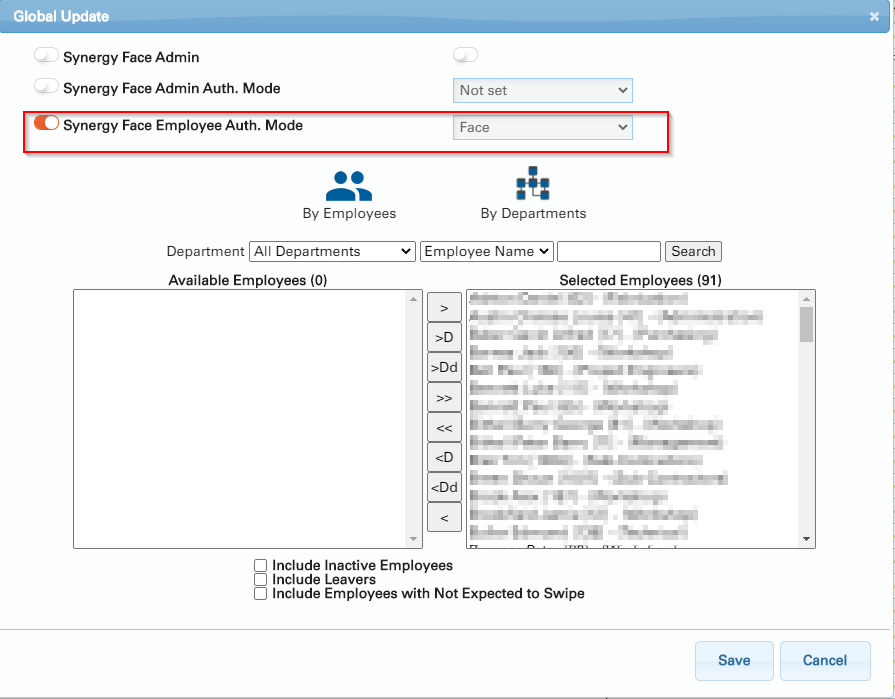Click the Selected Employees (91) heading
The height and width of the screenshot is (699, 895).
pos(640,280)
